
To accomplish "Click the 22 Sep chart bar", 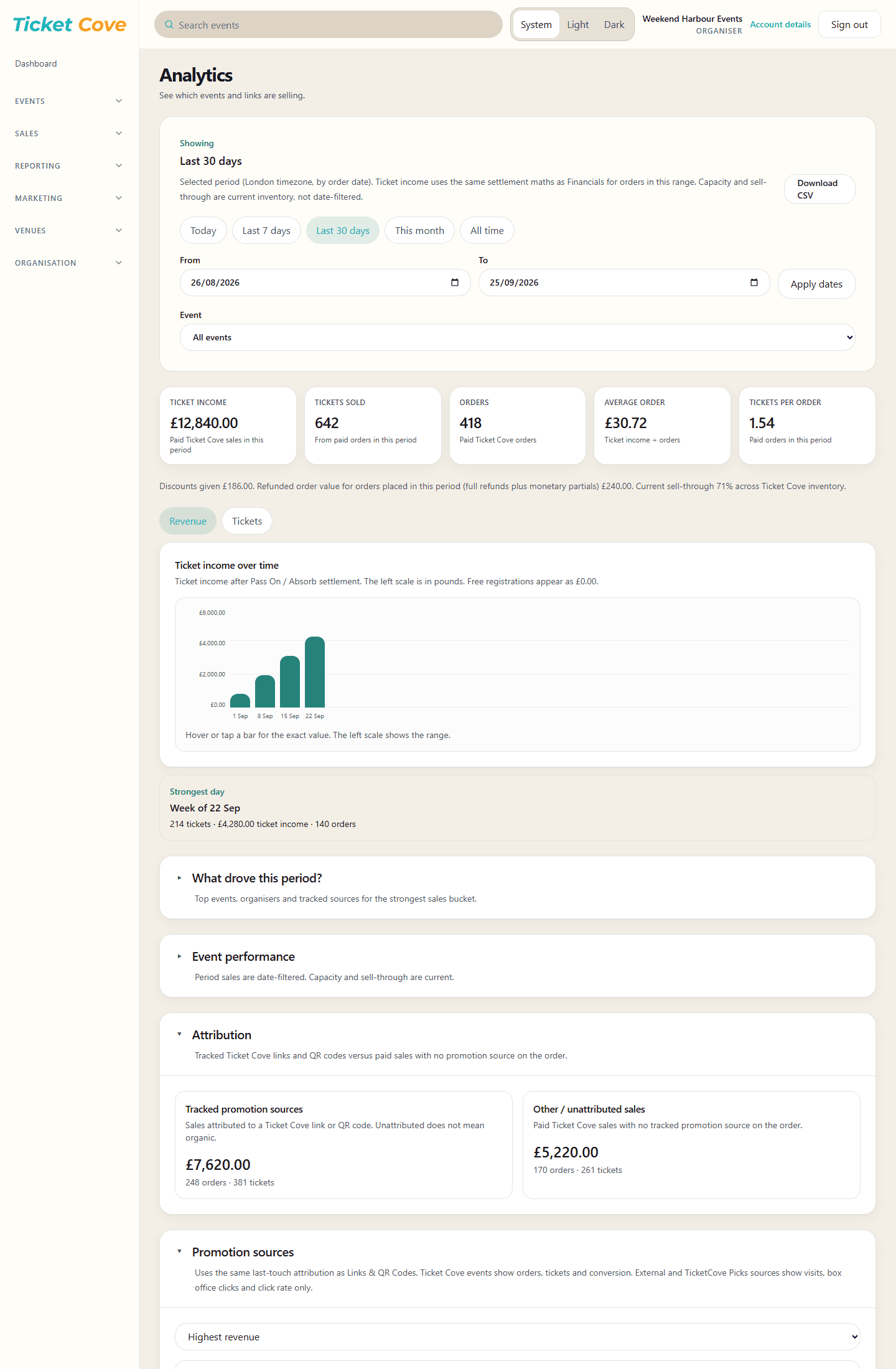I will (x=315, y=672).
